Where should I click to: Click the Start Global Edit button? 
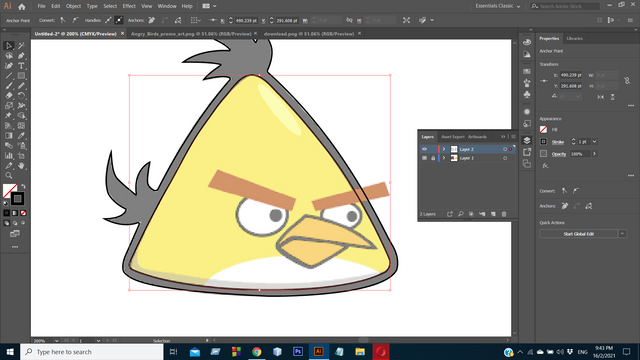[x=578, y=234]
